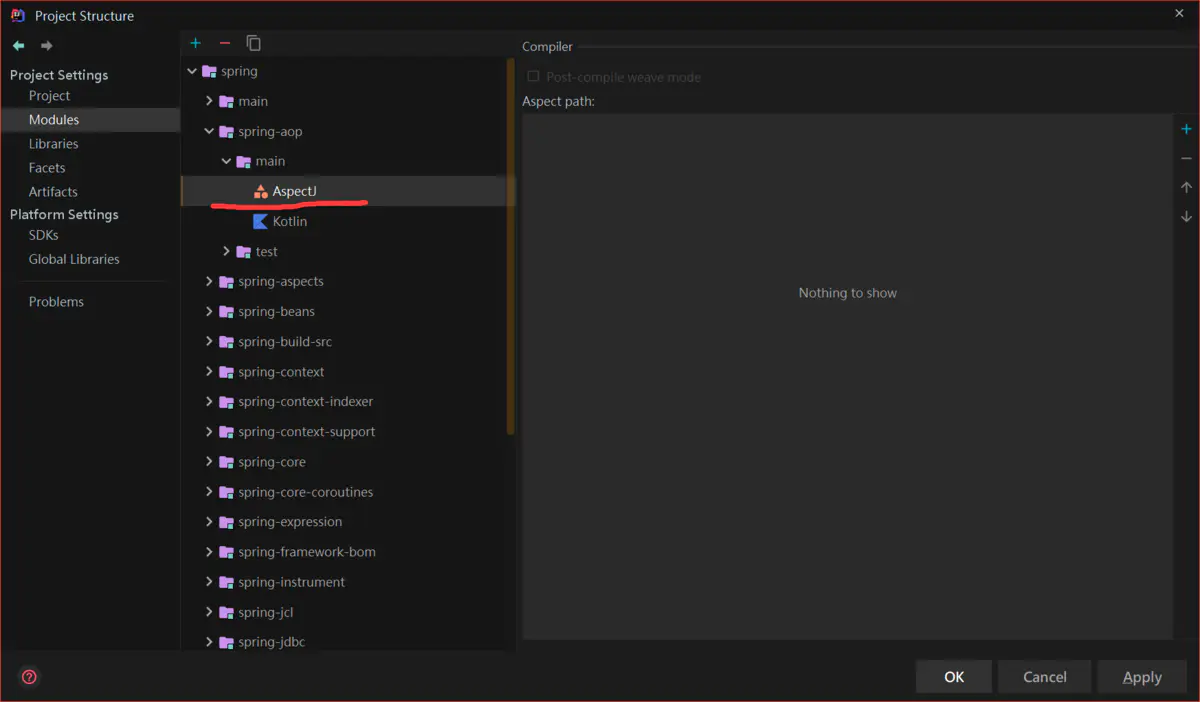Toggle Post-compile weave mode checkbox

(533, 77)
